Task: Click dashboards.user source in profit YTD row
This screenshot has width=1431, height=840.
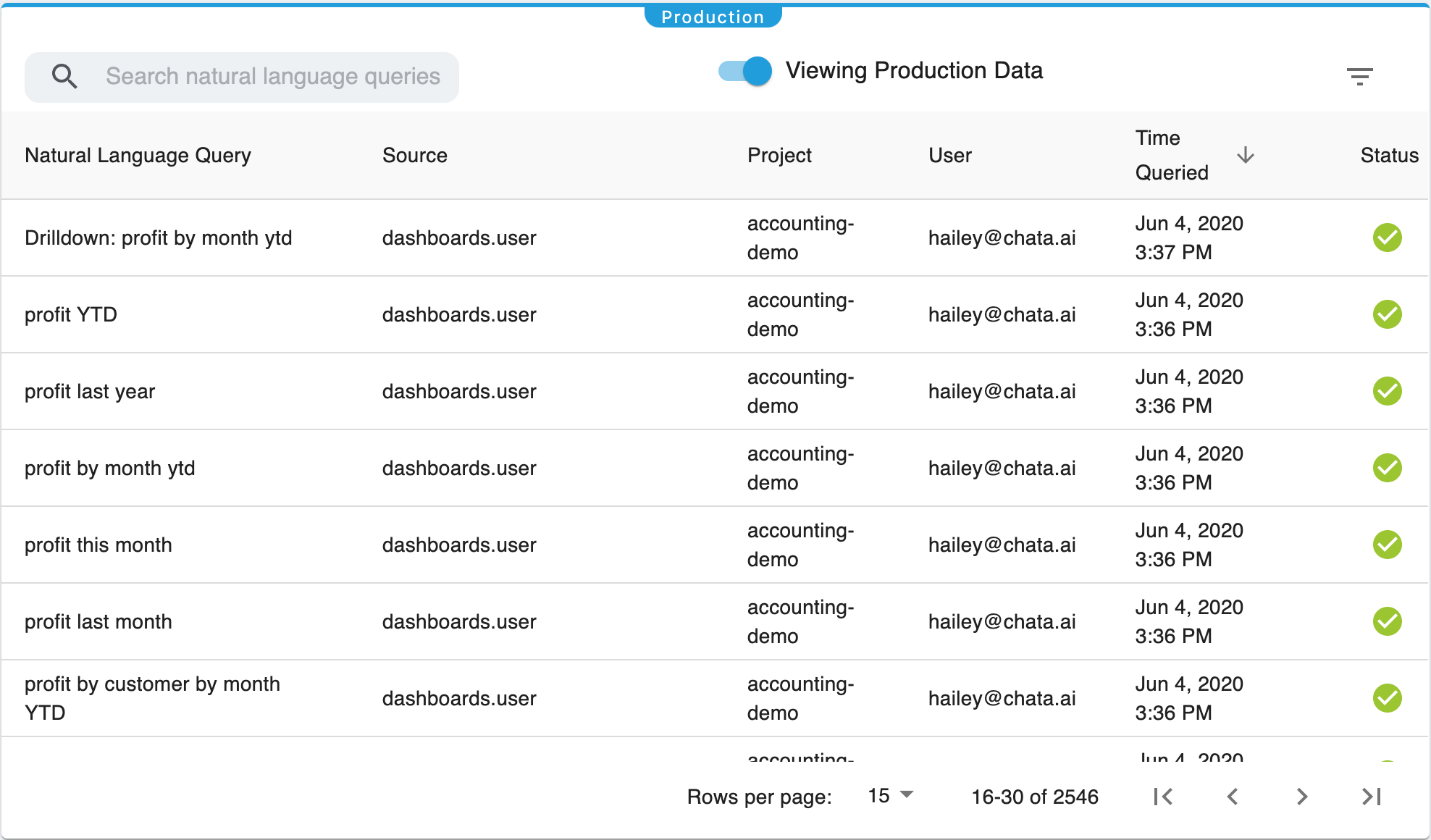Action: [x=459, y=314]
